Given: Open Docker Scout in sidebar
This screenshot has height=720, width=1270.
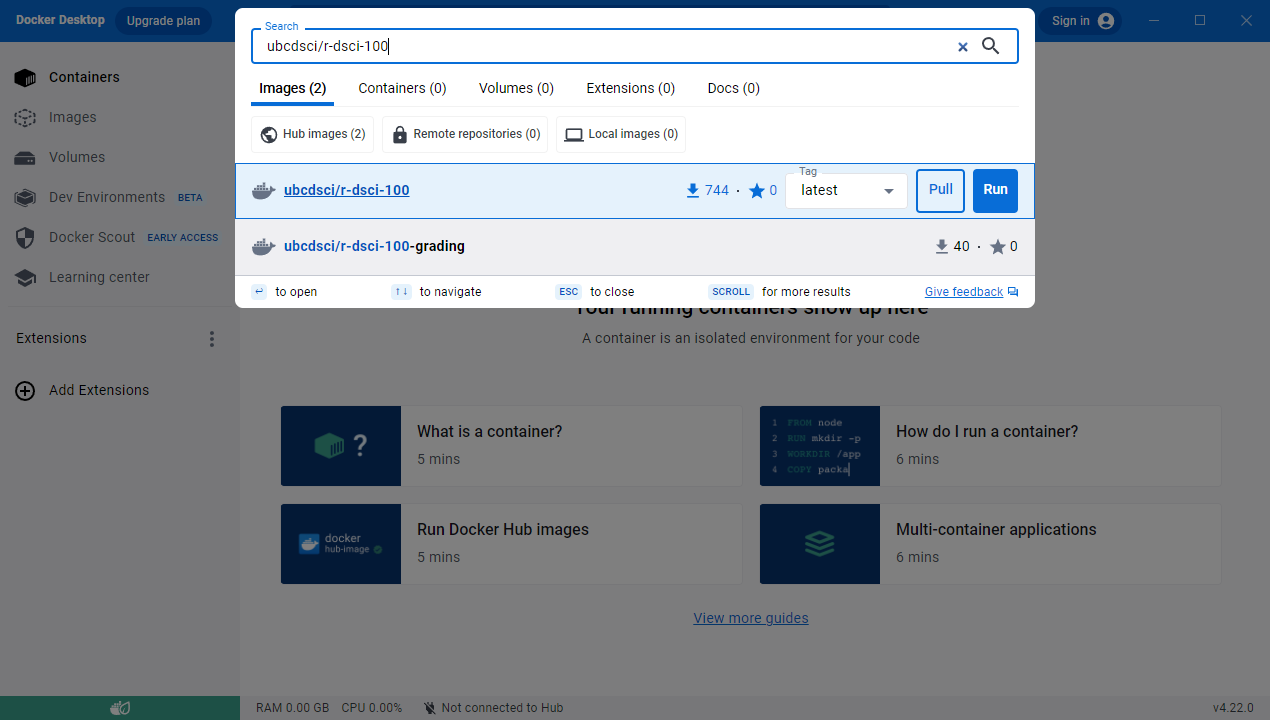Looking at the screenshot, I should coord(91,237).
